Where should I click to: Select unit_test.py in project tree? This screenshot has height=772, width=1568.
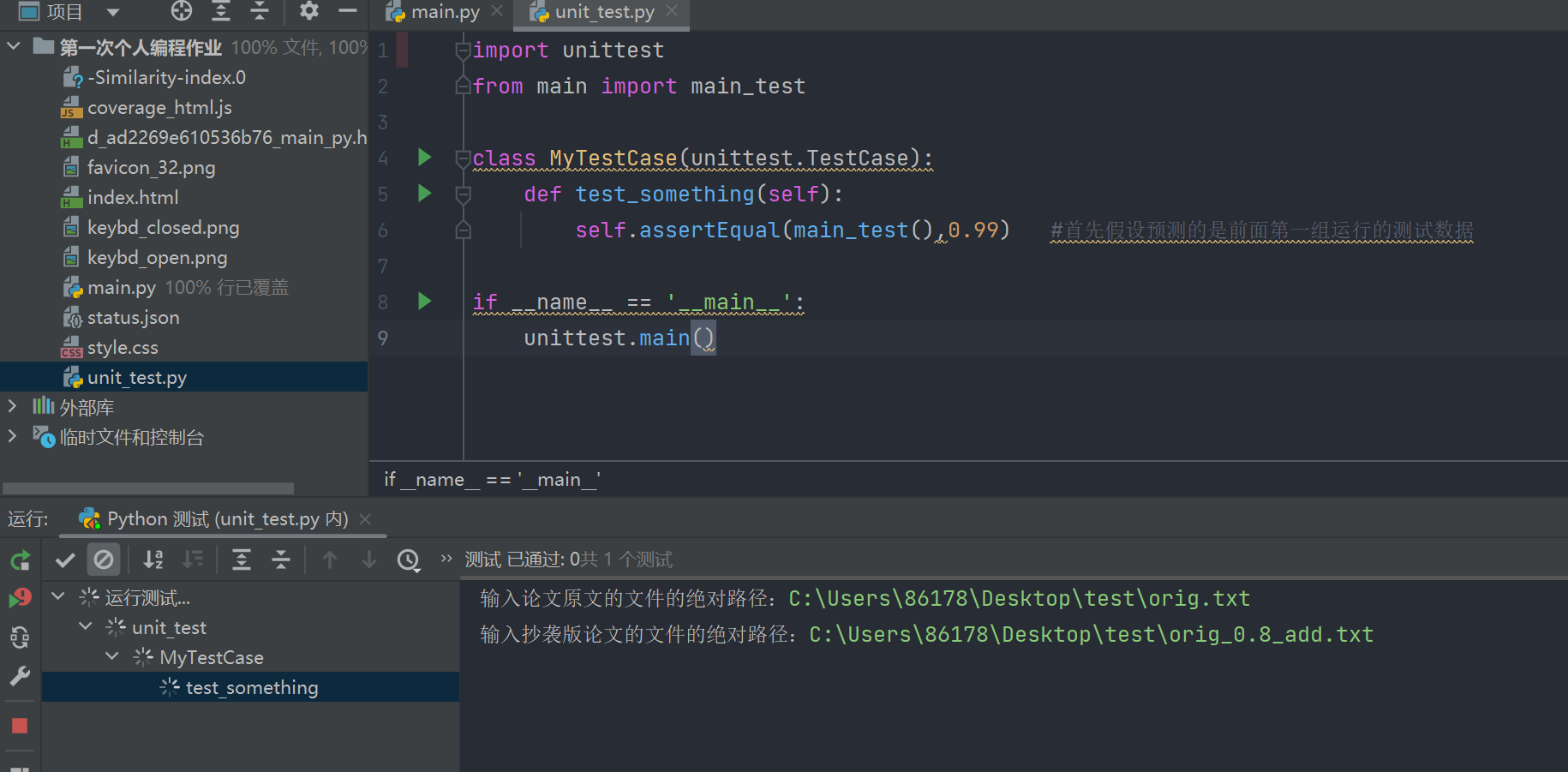[x=183, y=377]
